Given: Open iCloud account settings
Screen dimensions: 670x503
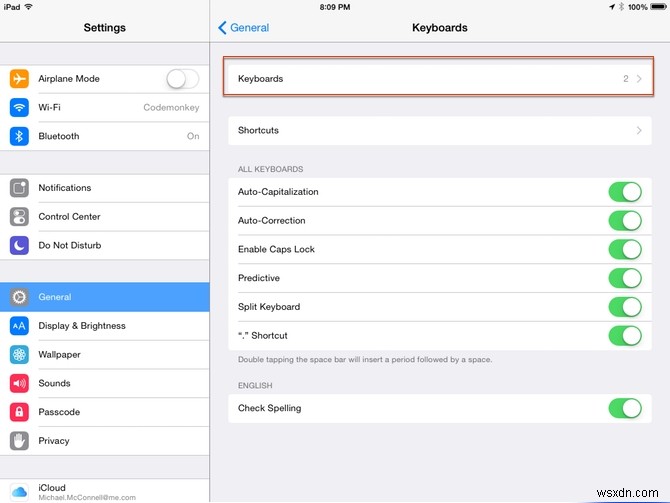Looking at the screenshot, I should (x=105, y=491).
